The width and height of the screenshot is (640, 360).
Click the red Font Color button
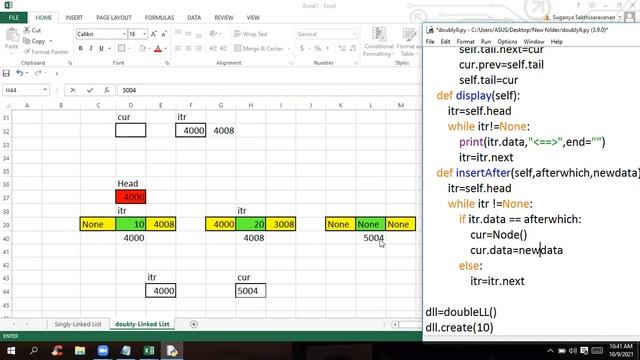tap(158, 49)
